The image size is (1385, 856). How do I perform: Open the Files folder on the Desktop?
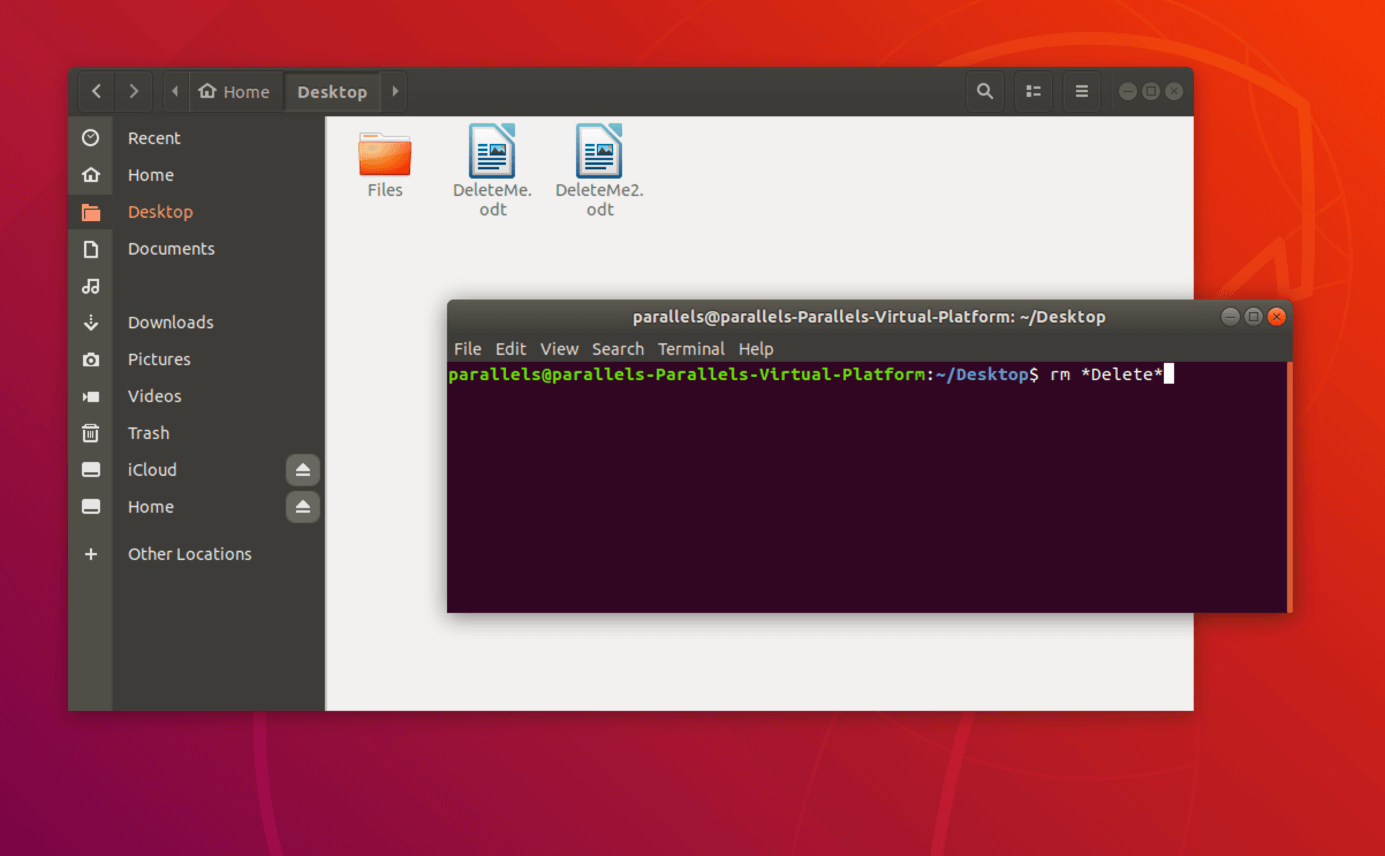pyautogui.click(x=384, y=152)
